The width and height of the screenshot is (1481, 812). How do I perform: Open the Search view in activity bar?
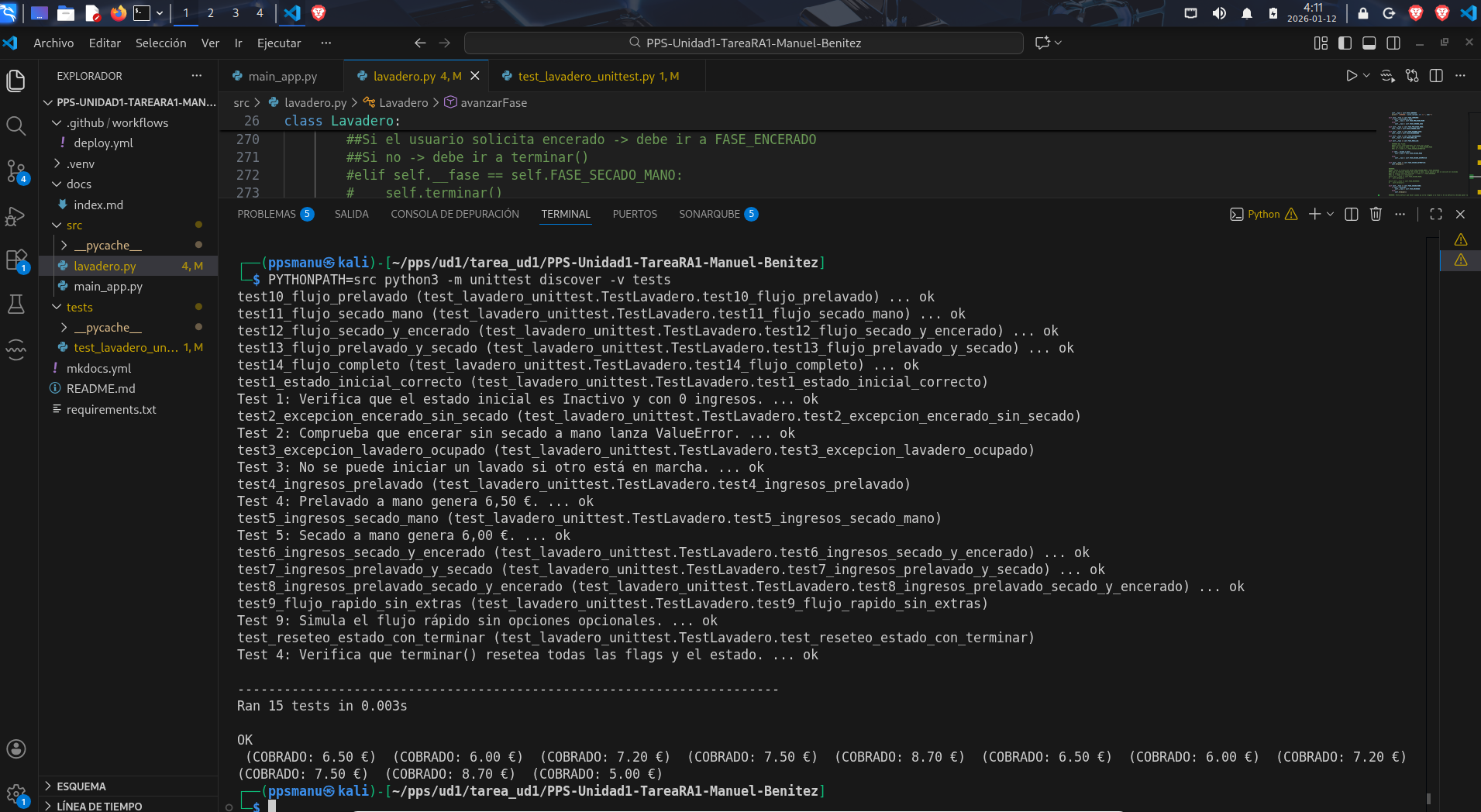pos(16,126)
